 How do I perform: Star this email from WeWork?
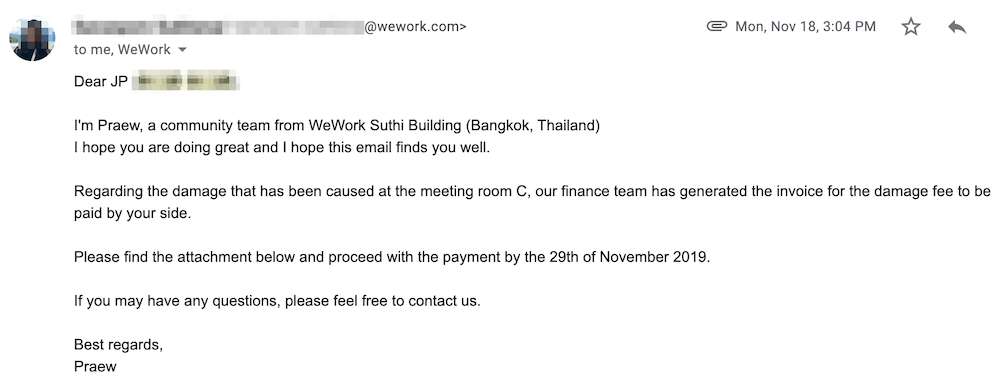[911, 27]
